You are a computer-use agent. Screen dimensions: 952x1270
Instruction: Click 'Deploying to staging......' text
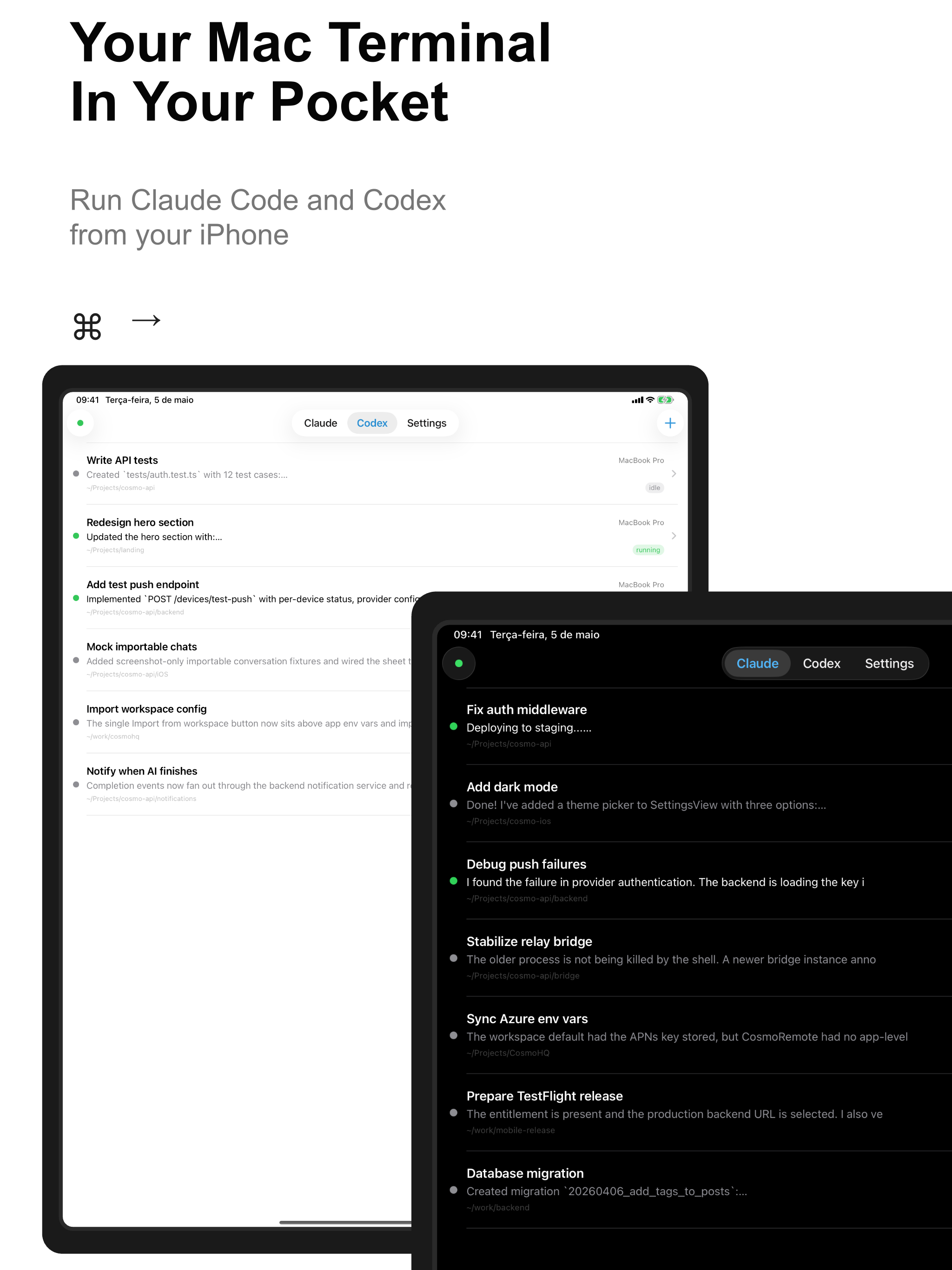pos(529,728)
